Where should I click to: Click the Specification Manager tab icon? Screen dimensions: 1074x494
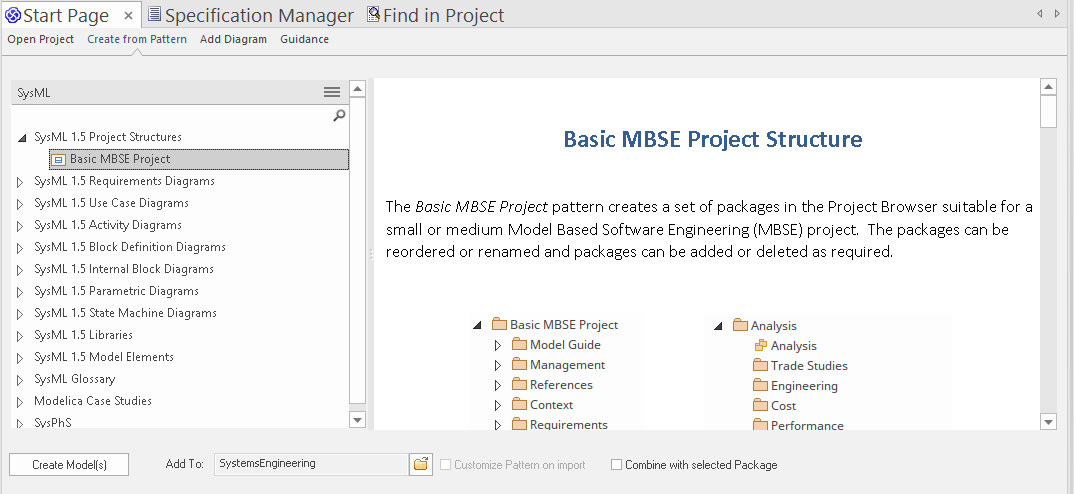tap(154, 15)
